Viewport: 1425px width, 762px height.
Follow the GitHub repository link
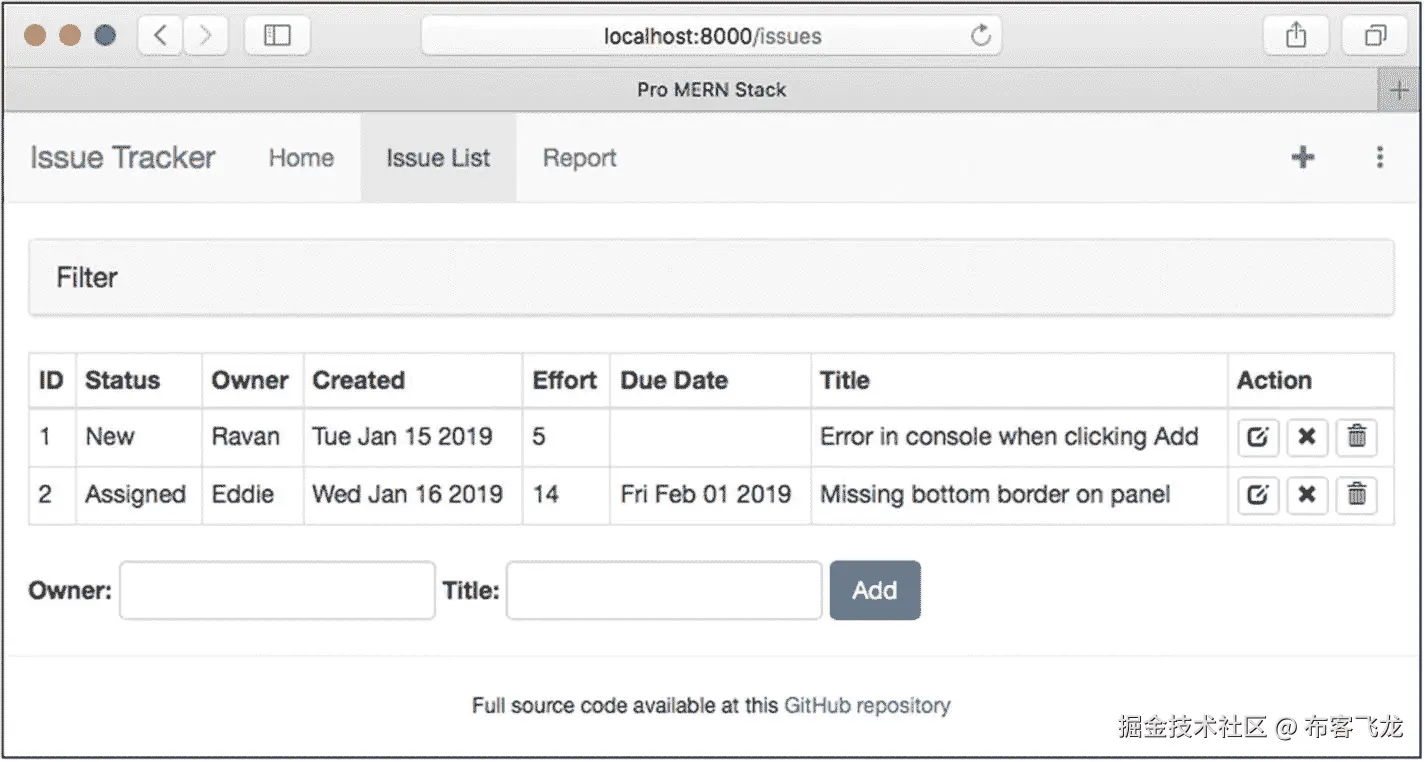coord(867,705)
